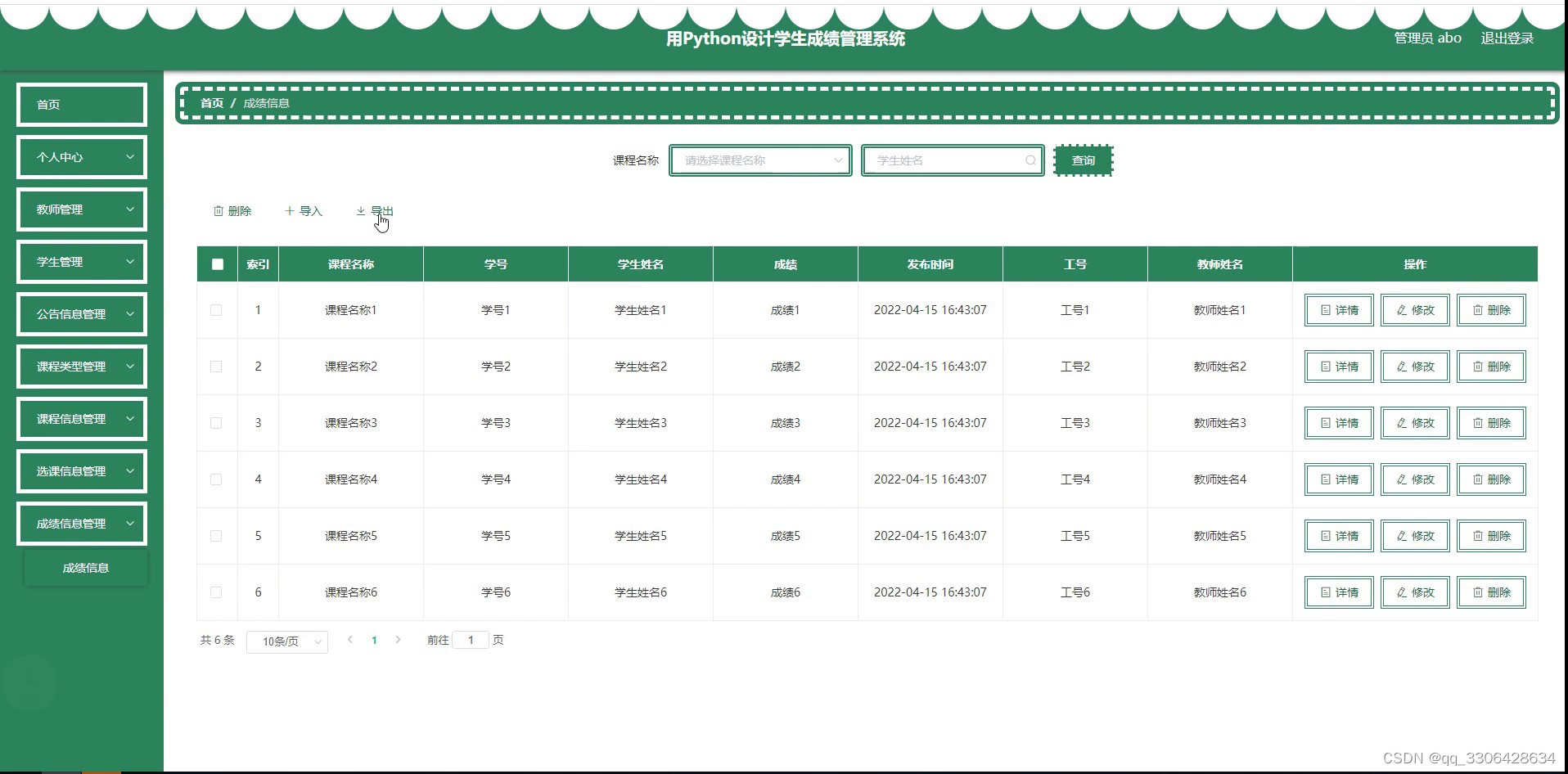Image resolution: width=1568 pixels, height=774 pixels.
Task: Click the 工号6 cell in the table
Action: coord(1075,592)
